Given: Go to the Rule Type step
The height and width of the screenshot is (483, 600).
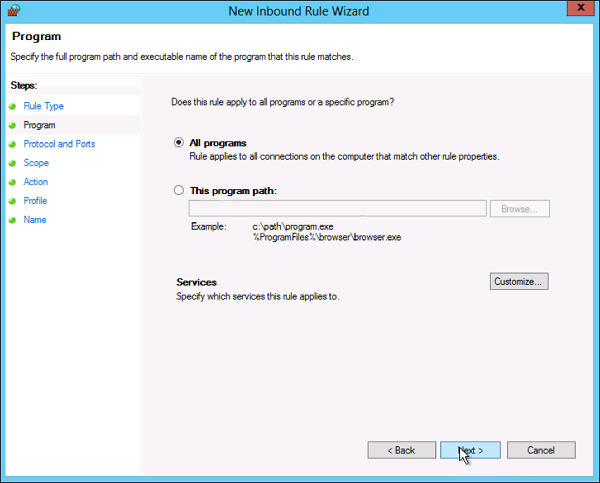Looking at the screenshot, I should point(43,106).
